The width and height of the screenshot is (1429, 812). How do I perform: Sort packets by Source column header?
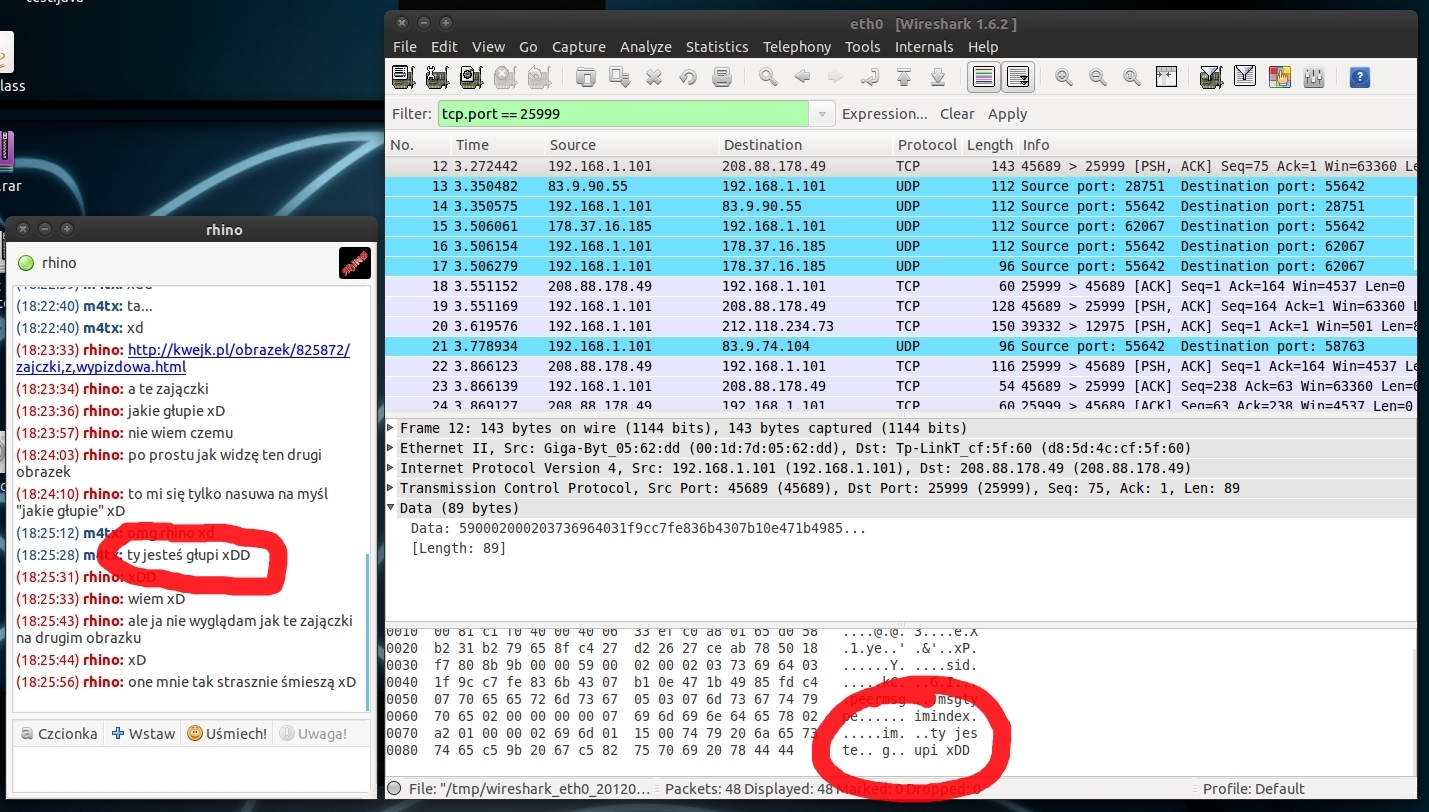coord(630,145)
